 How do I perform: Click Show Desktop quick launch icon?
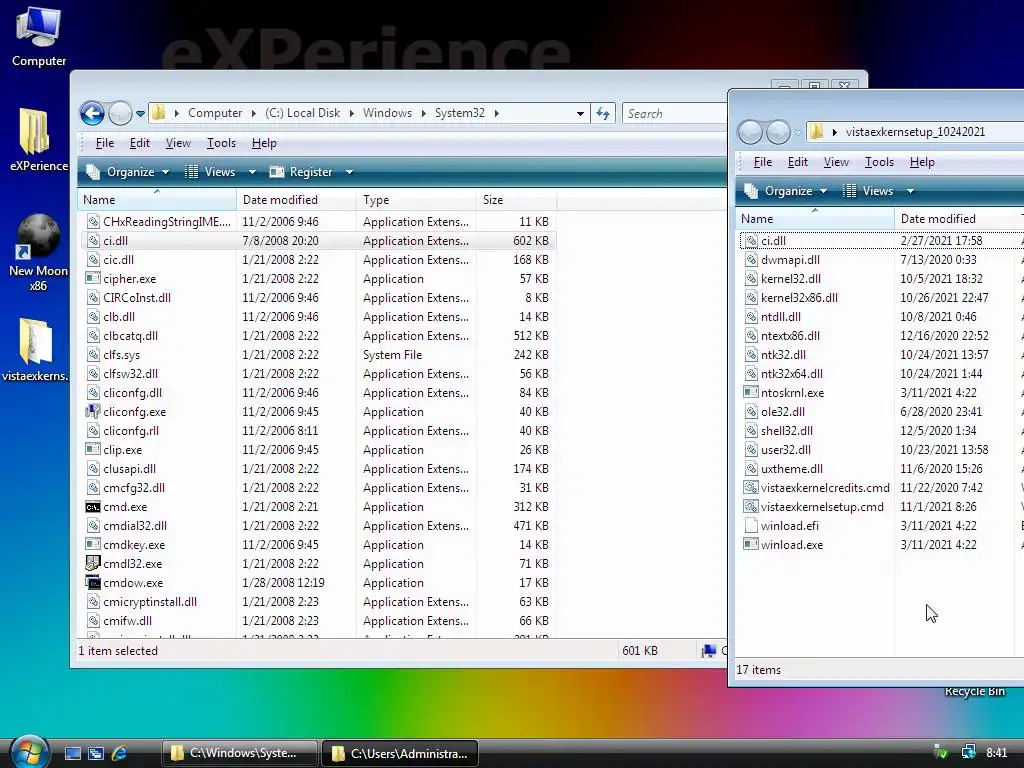pyautogui.click(x=72, y=754)
